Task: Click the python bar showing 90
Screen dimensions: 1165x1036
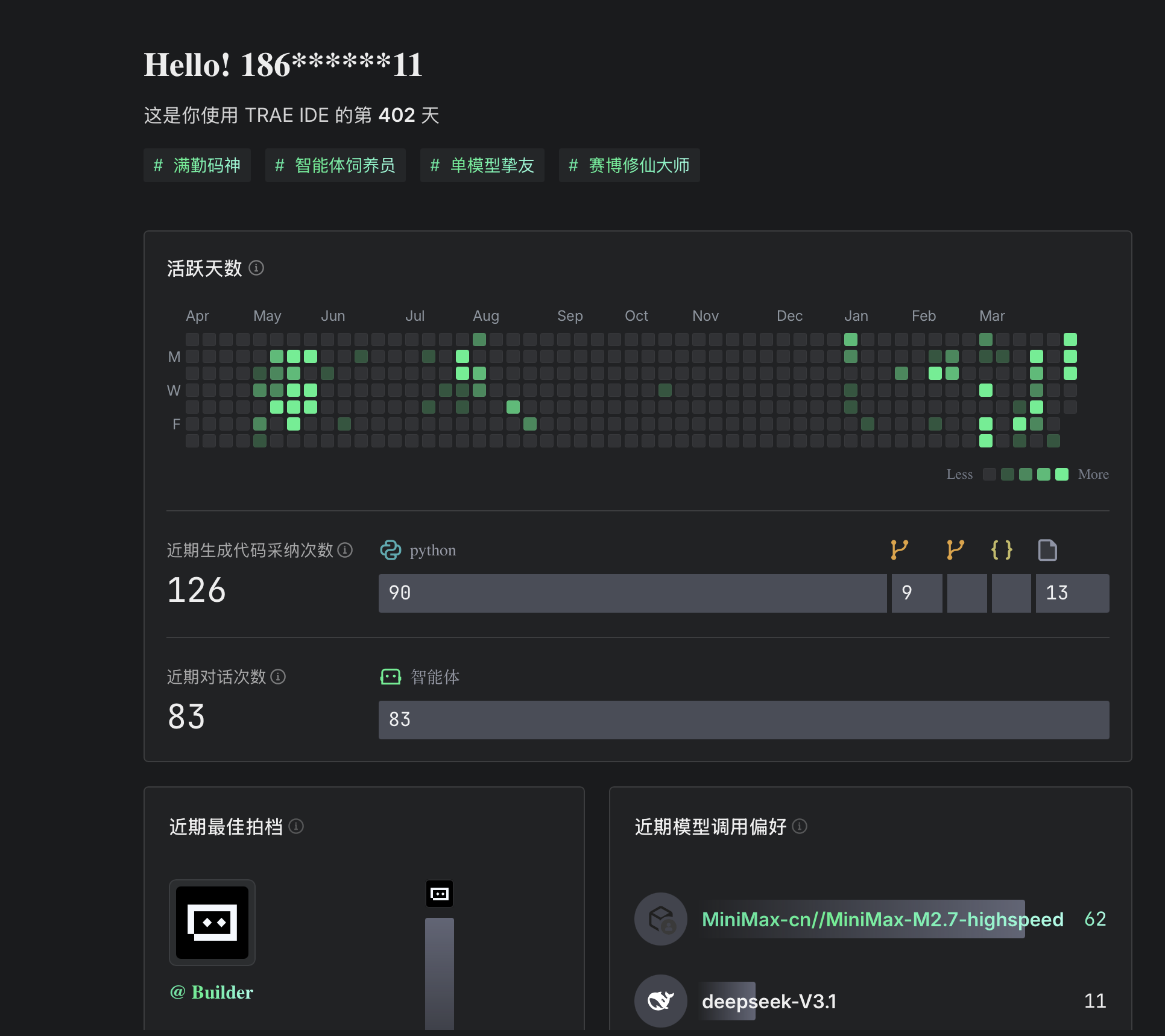Action: tap(632, 593)
